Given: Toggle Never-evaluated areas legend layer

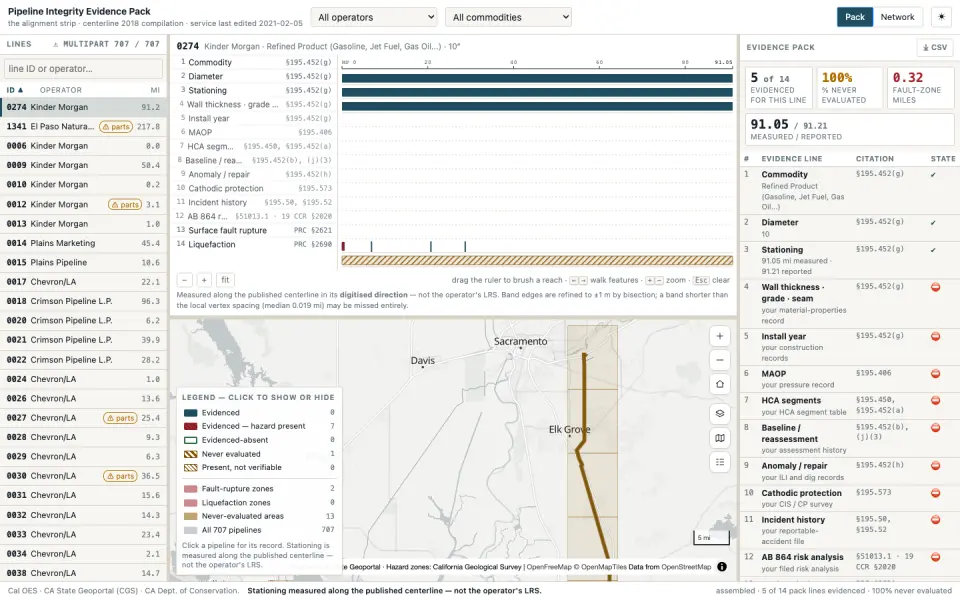Looking at the screenshot, I should (258, 517).
